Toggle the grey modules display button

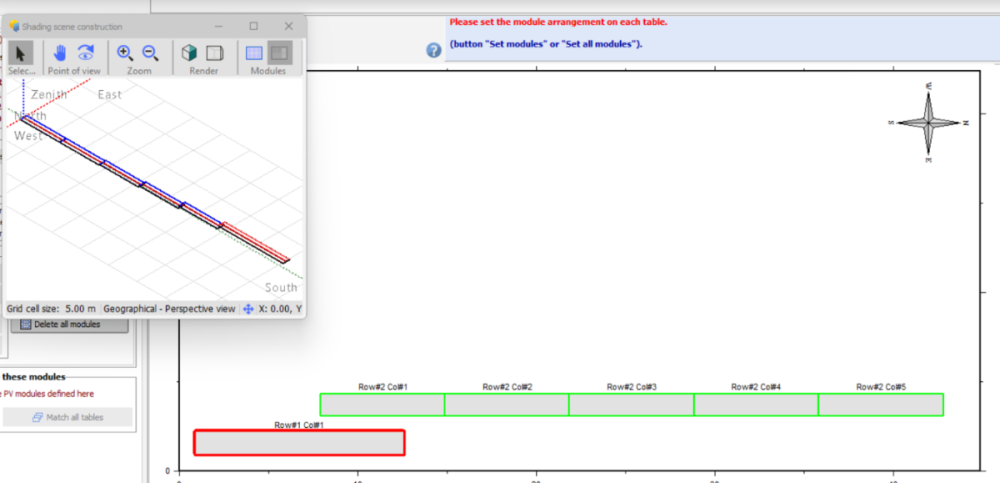280,53
